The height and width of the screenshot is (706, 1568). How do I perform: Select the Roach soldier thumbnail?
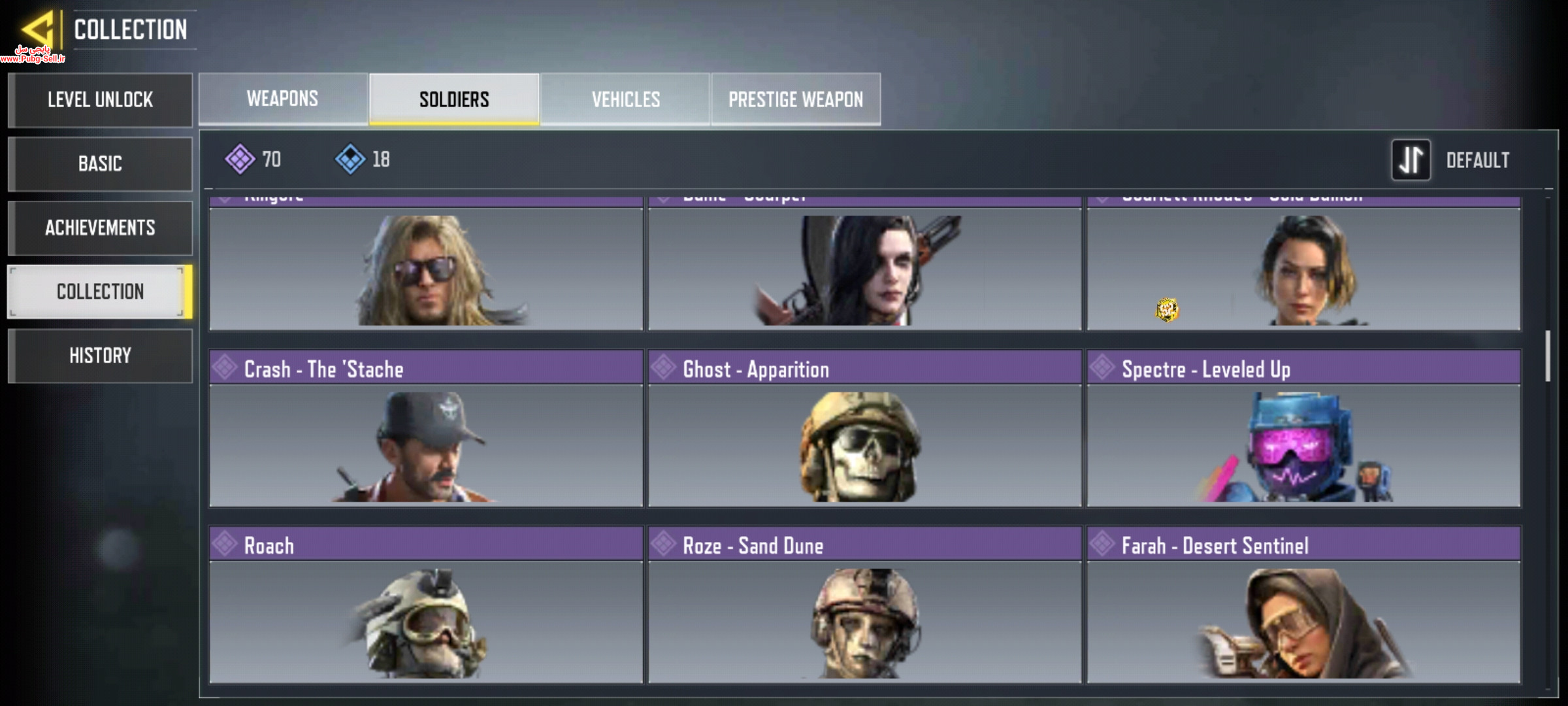(426, 622)
